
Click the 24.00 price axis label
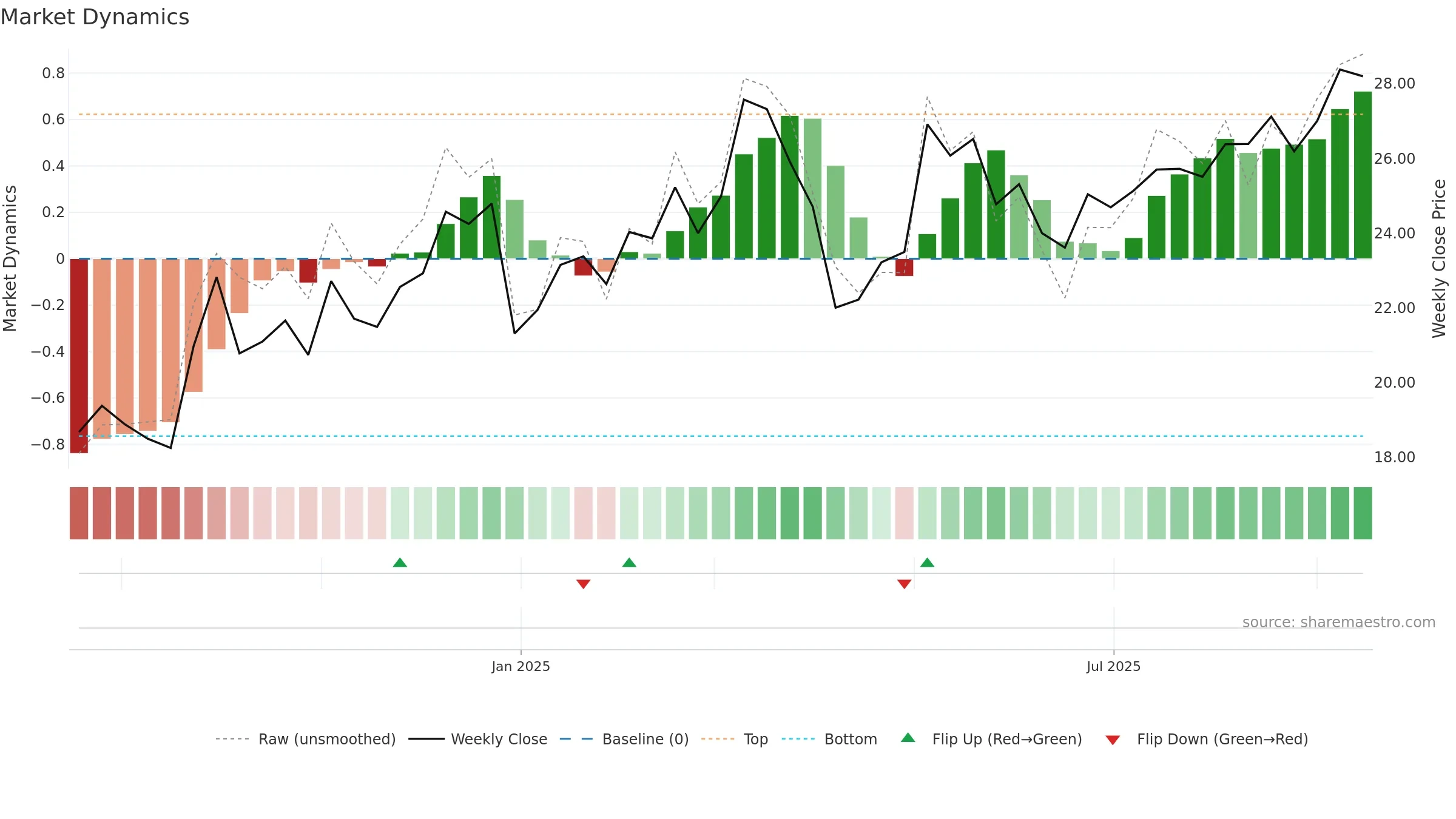pos(1395,234)
